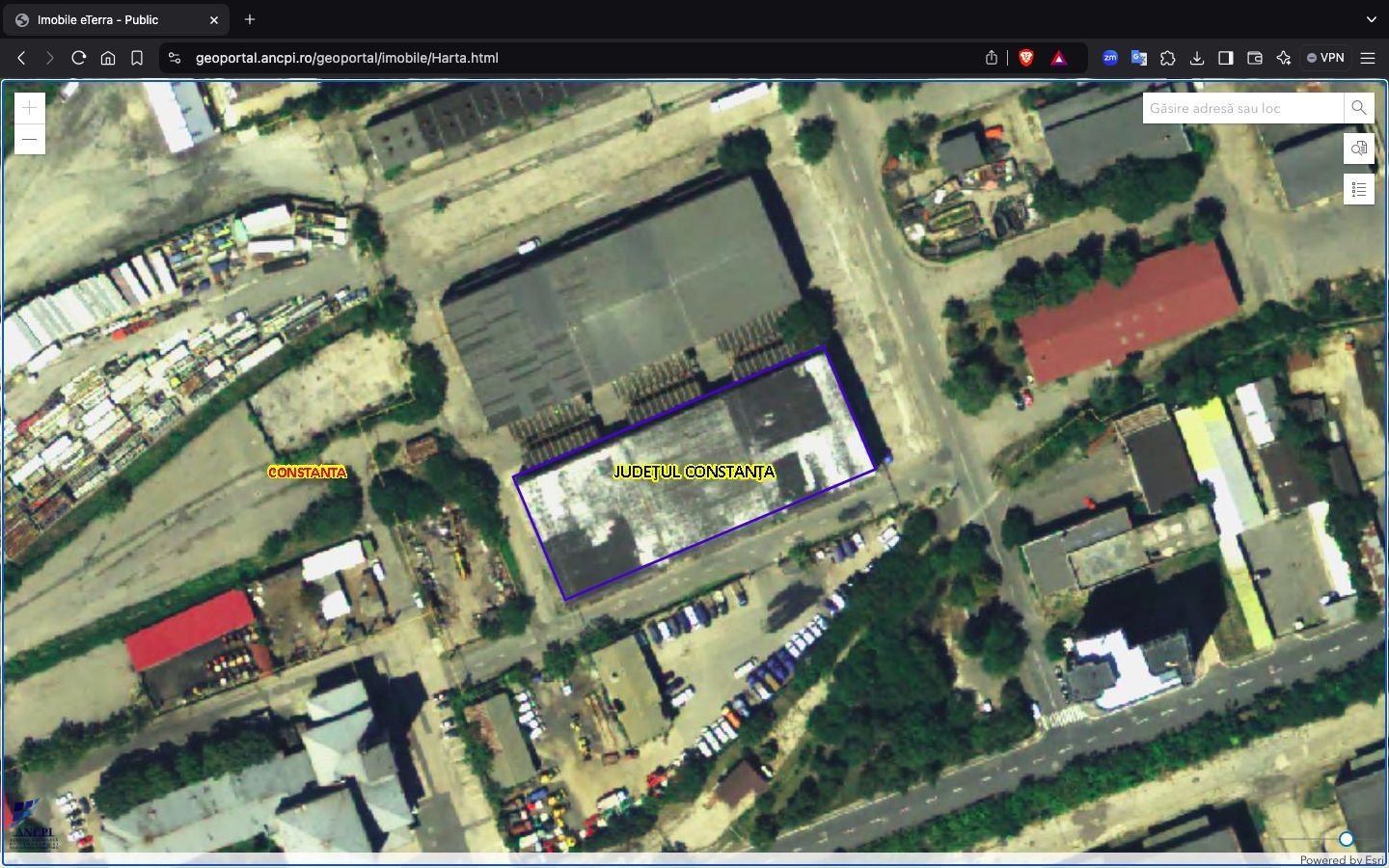Viewport: 1389px width, 868px height.
Task: Open a new tab with plus button
Action: tap(250, 19)
